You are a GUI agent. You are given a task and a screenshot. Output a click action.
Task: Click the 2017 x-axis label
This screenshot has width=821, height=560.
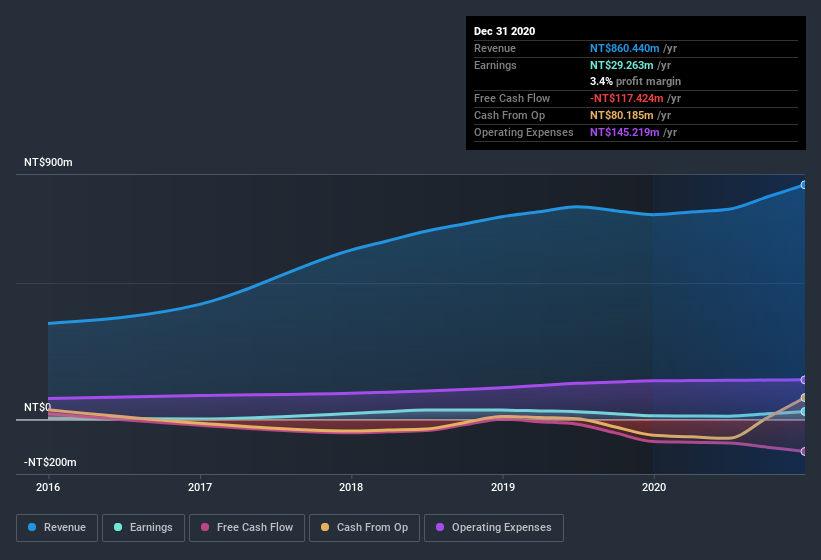point(200,487)
